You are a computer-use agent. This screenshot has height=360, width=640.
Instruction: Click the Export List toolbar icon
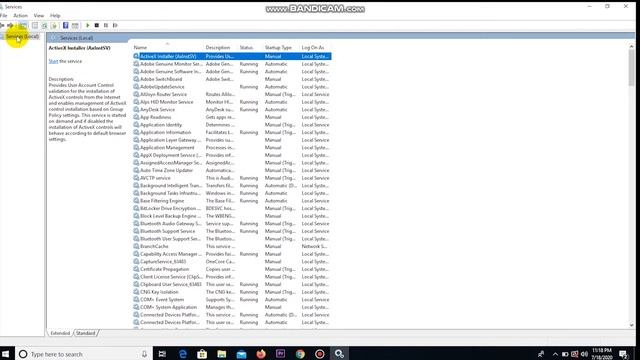(54, 25)
